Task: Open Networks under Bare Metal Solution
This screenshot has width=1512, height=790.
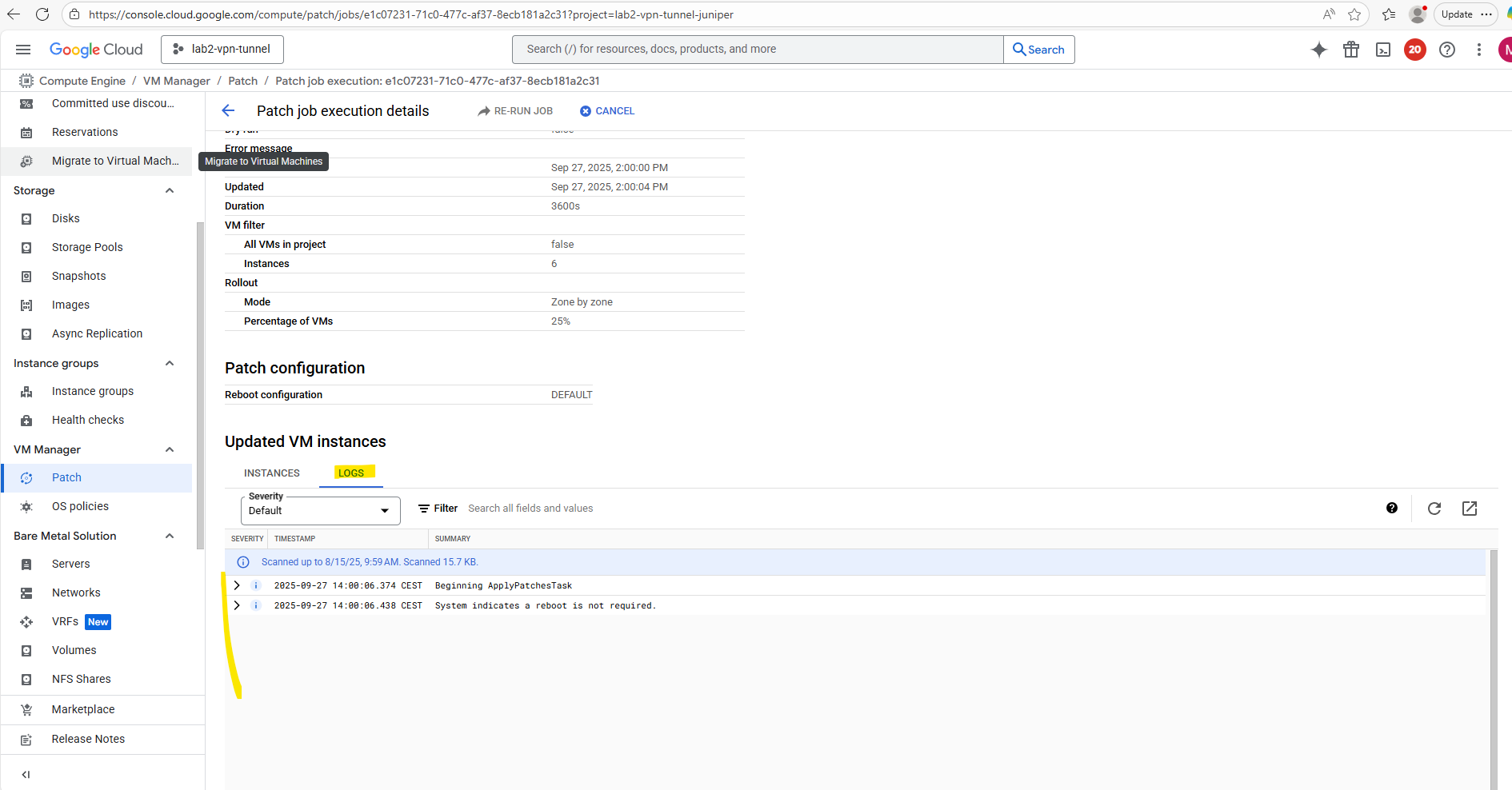Action: pos(97,593)
